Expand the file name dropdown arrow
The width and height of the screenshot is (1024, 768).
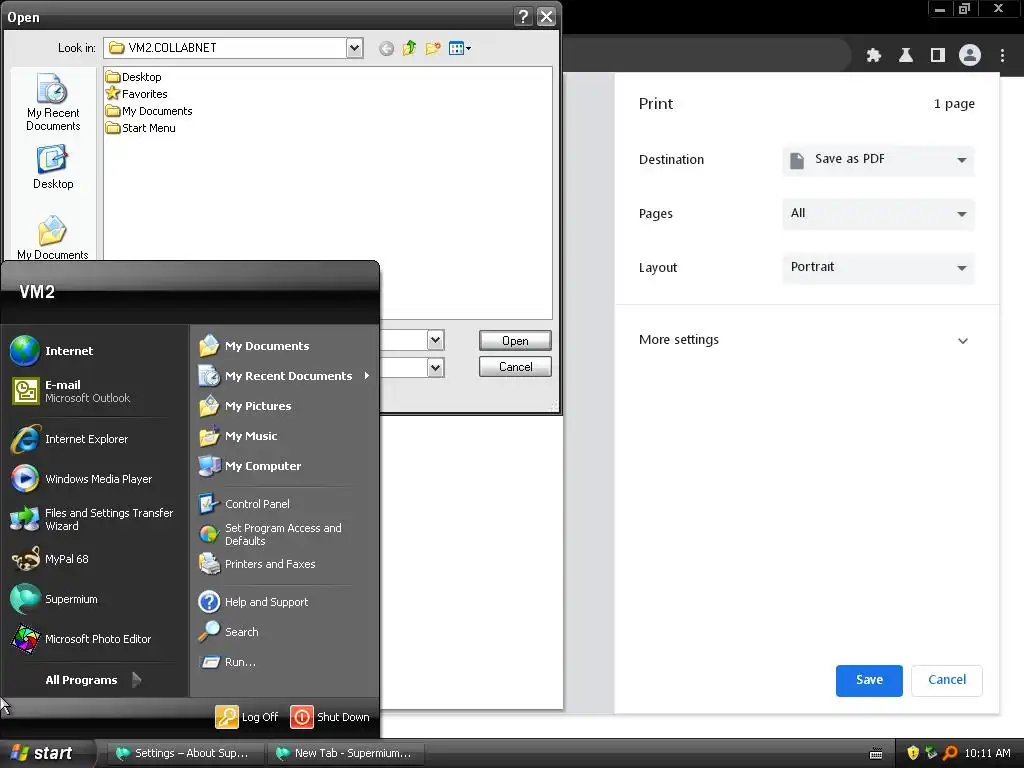point(436,340)
